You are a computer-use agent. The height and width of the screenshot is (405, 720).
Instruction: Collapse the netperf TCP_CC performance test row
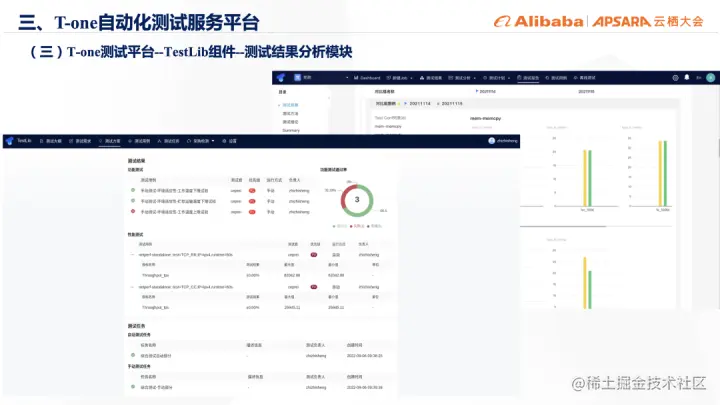point(132,287)
